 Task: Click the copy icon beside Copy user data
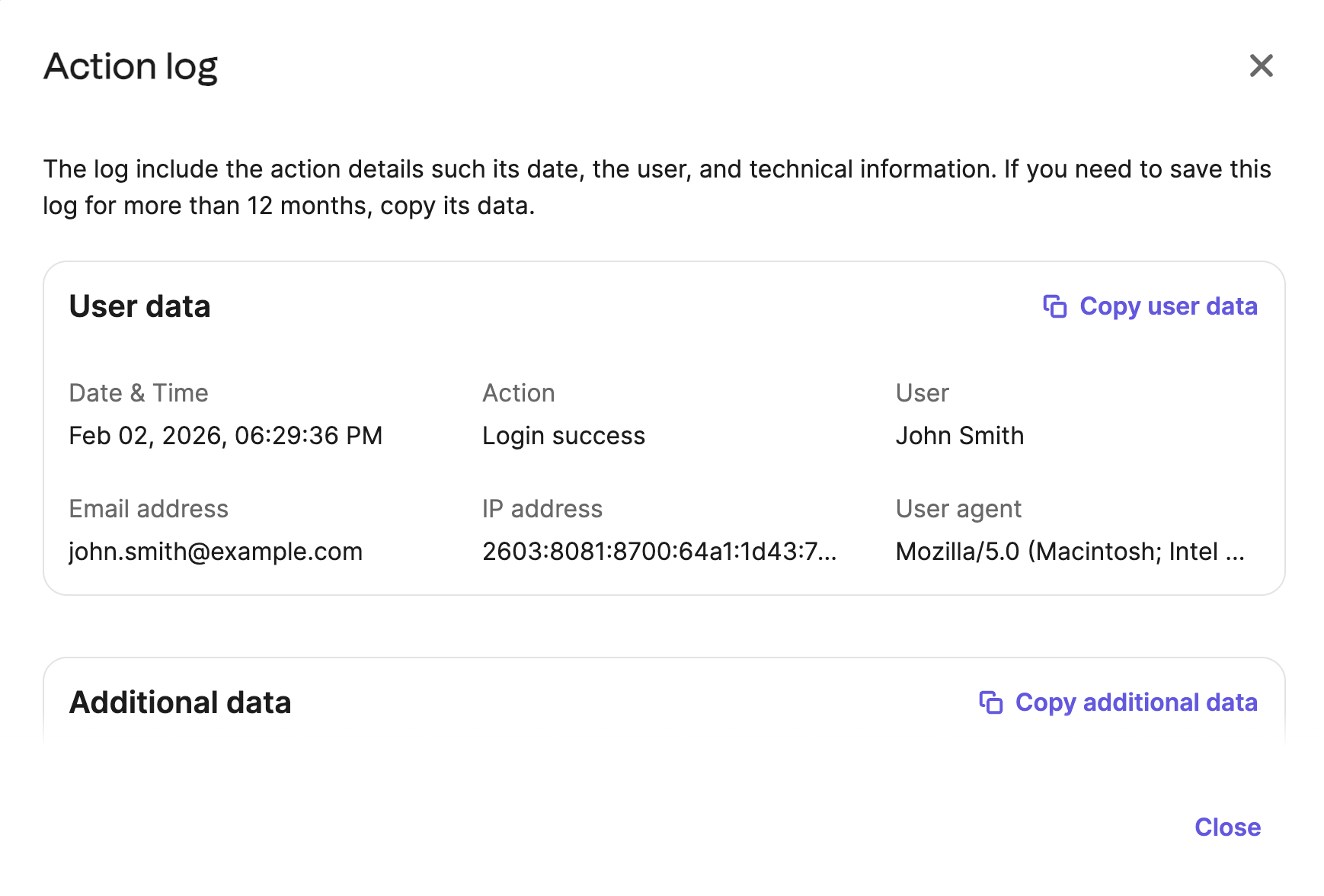1054,306
